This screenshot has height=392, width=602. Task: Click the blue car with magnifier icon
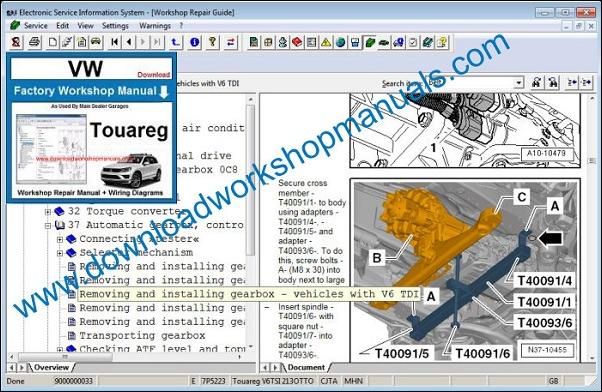(x=399, y=42)
